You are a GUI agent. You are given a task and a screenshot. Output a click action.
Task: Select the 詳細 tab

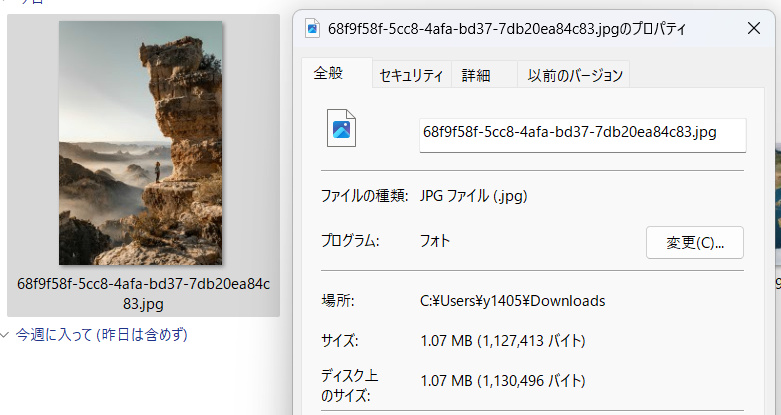pos(476,75)
